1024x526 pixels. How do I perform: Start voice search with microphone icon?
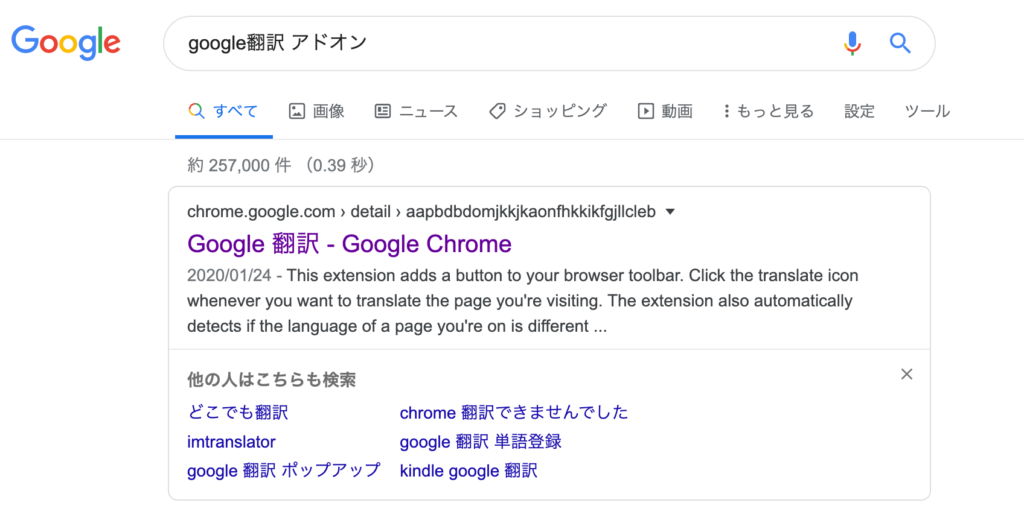[x=852, y=43]
